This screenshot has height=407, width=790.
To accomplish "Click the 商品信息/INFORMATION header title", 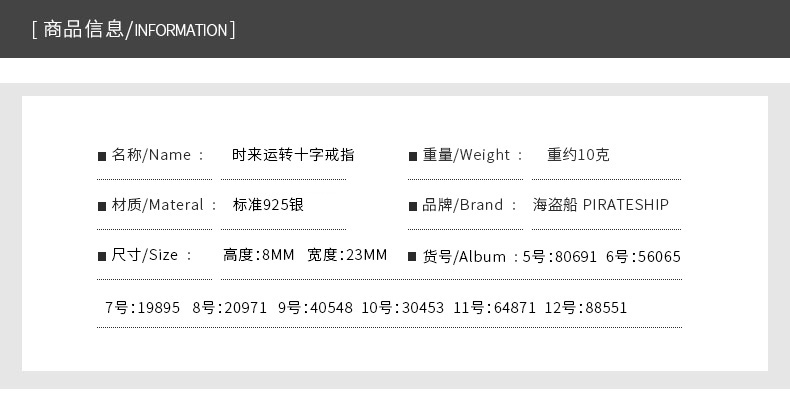I will click(x=134, y=29).
